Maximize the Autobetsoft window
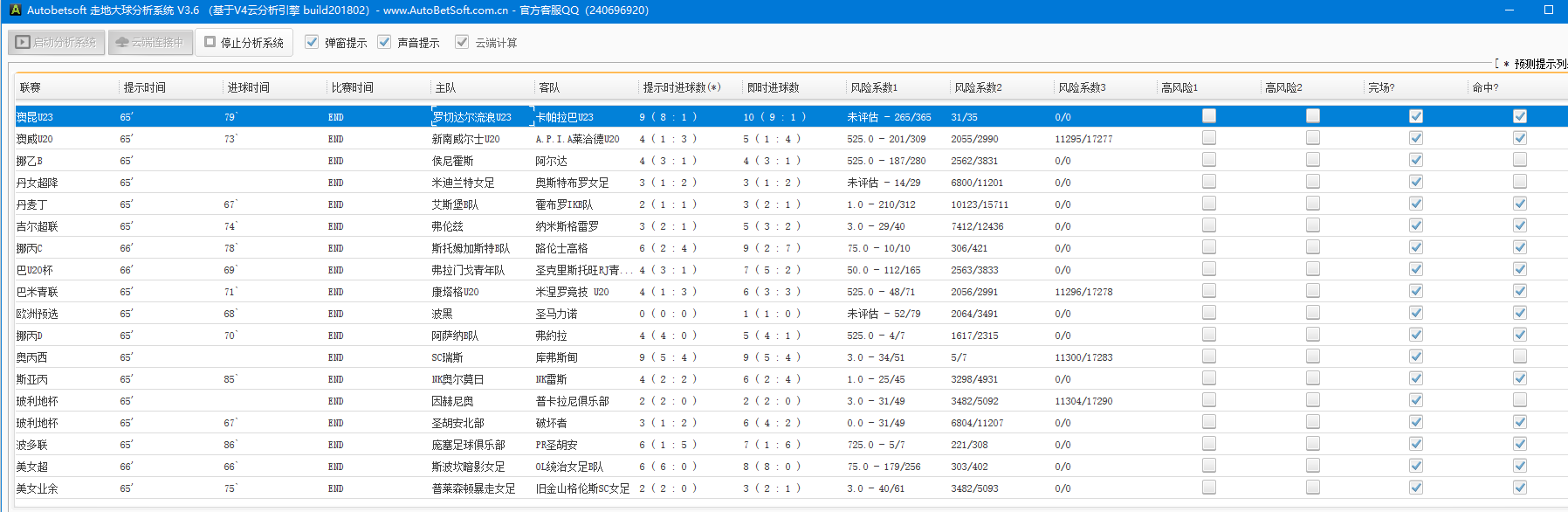The height and width of the screenshot is (512, 1568). point(1549,10)
